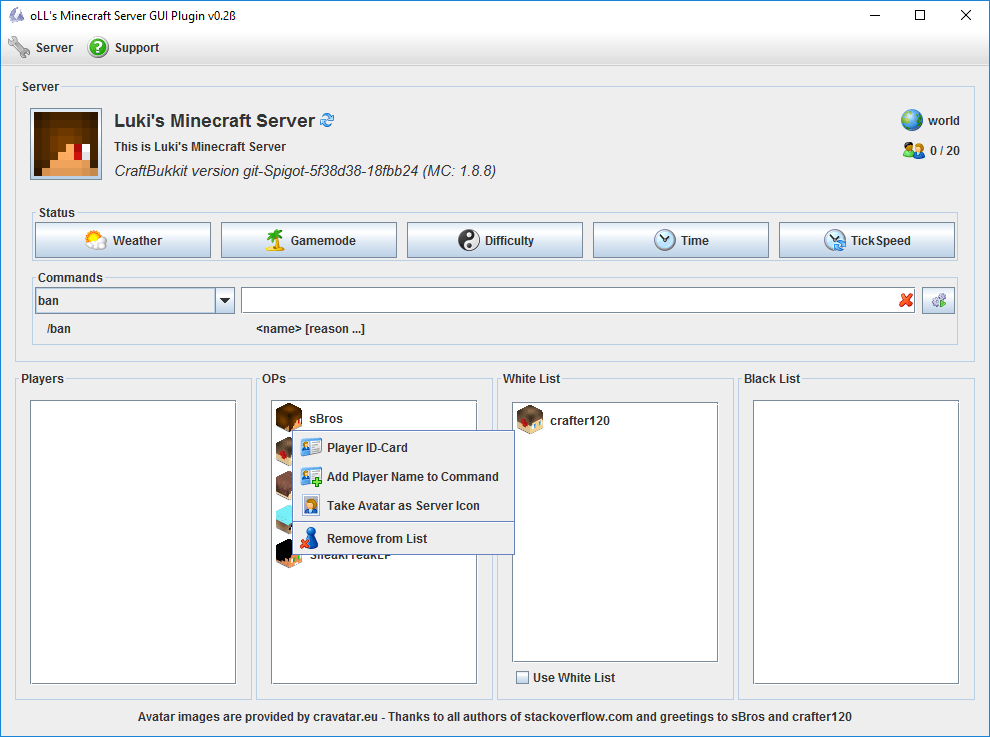The height and width of the screenshot is (737, 990).
Task: Click the app icon in title bar
Action: 16,15
